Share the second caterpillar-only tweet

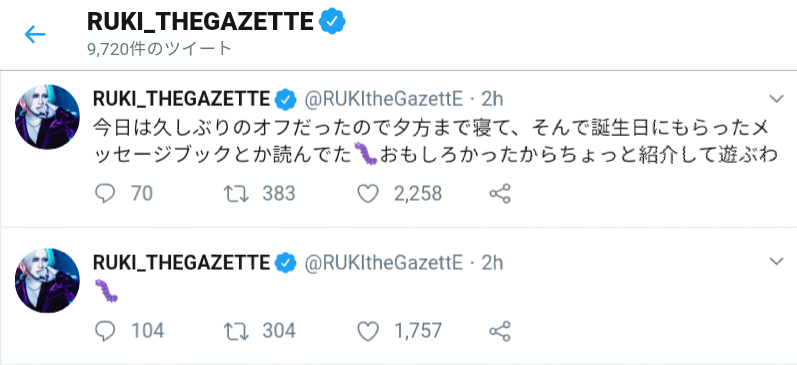coord(500,331)
